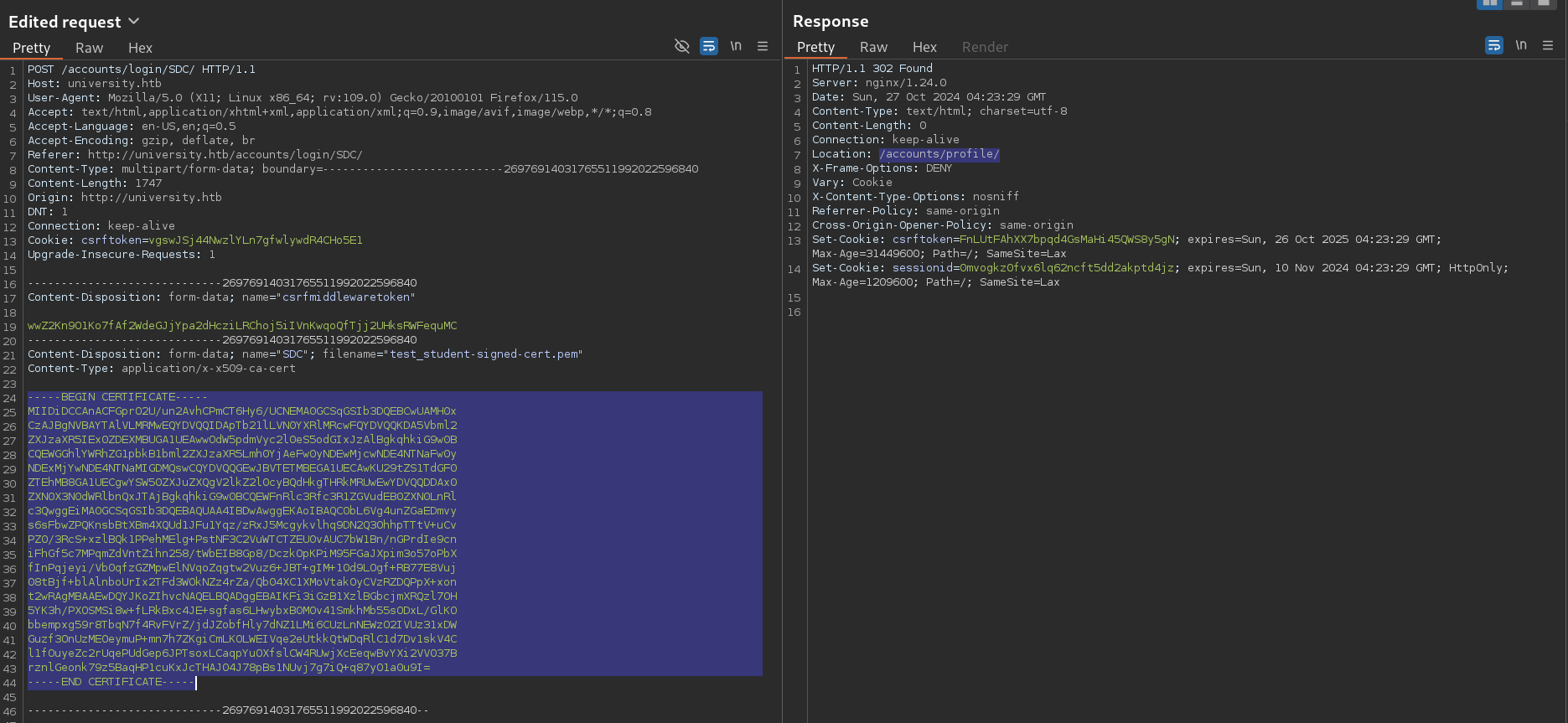Toggle hide non-printable characters eye icon in request
The height and width of the screenshot is (723, 1568).
(682, 46)
